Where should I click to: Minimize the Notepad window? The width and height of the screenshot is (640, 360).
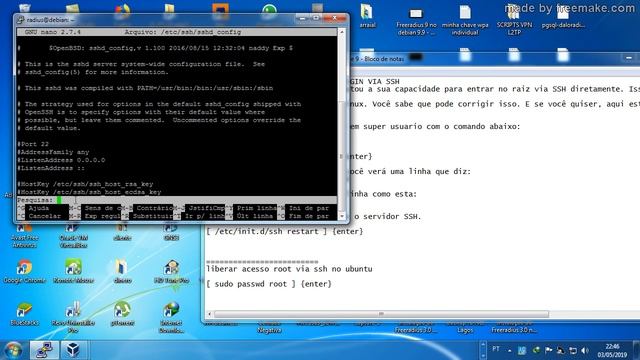pyautogui.click(x=629, y=58)
